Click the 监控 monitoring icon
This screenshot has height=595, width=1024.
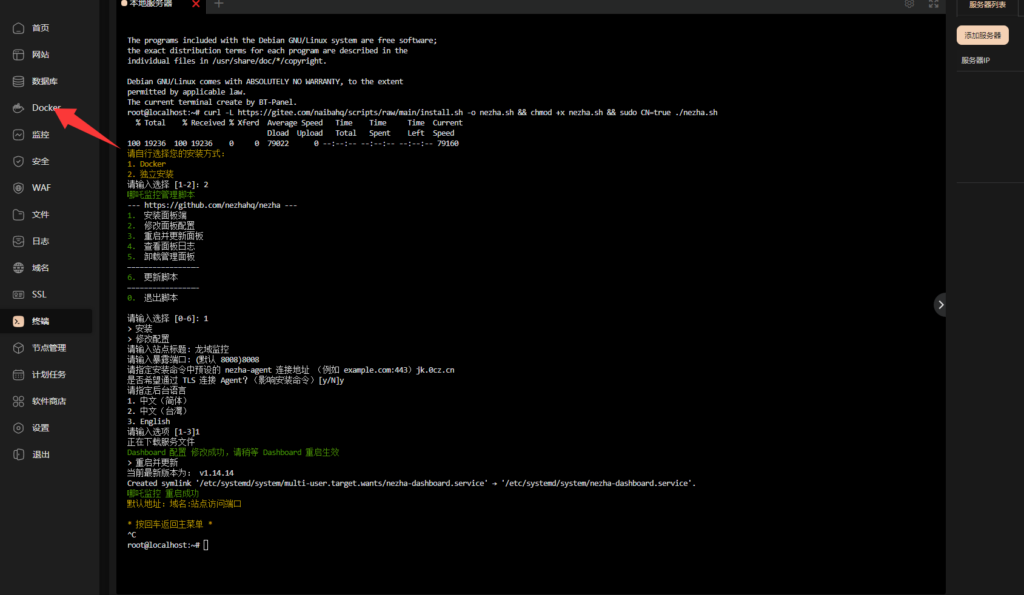tap(18, 134)
